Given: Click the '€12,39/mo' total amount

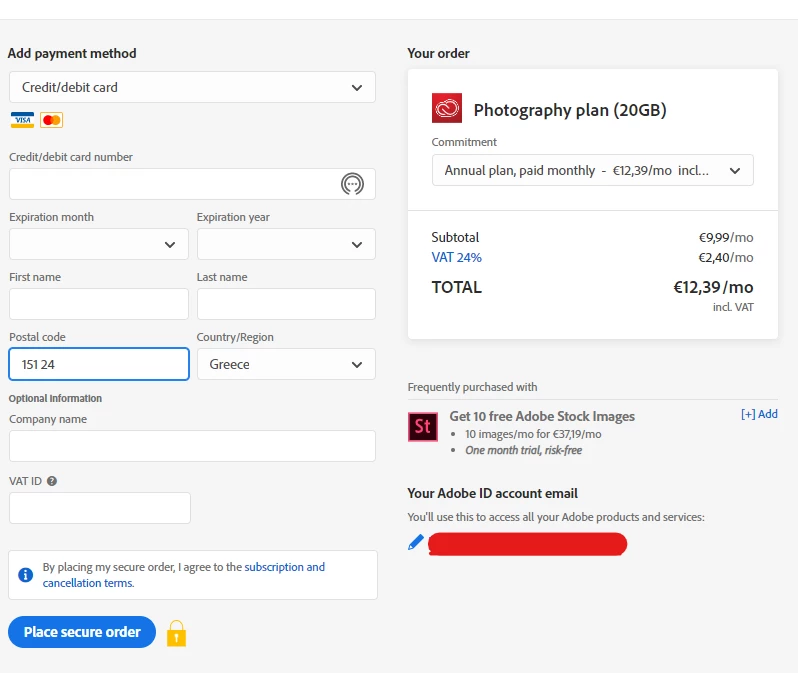Looking at the screenshot, I should pos(714,288).
